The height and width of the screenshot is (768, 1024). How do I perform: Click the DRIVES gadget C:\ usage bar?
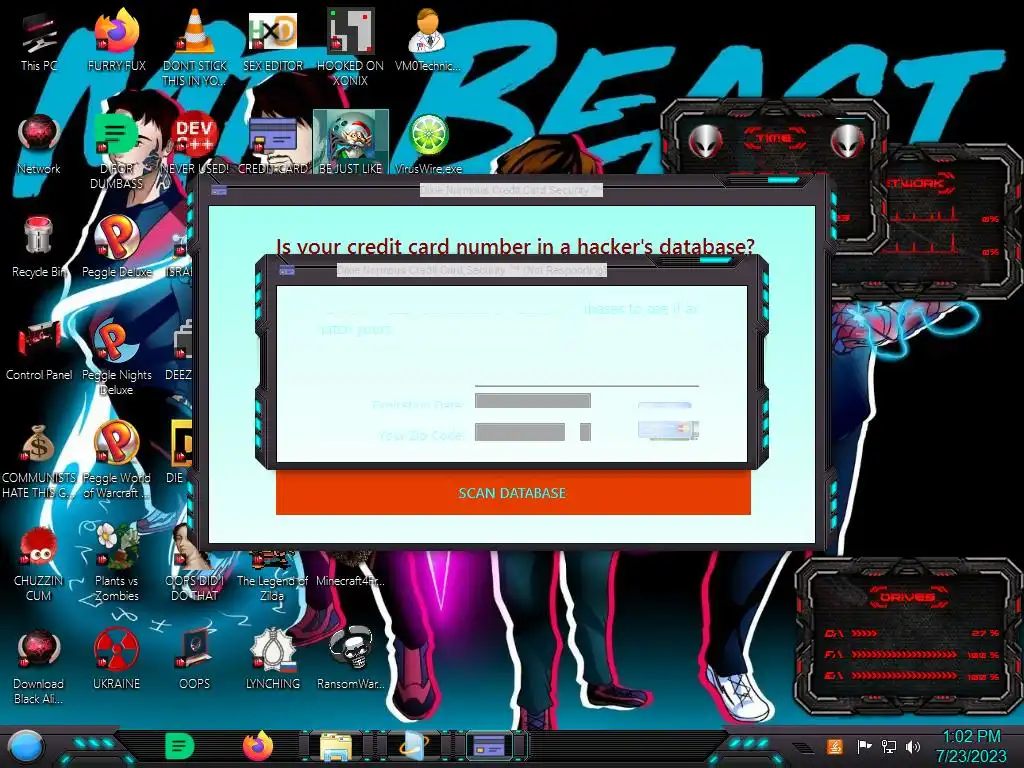(x=864, y=633)
